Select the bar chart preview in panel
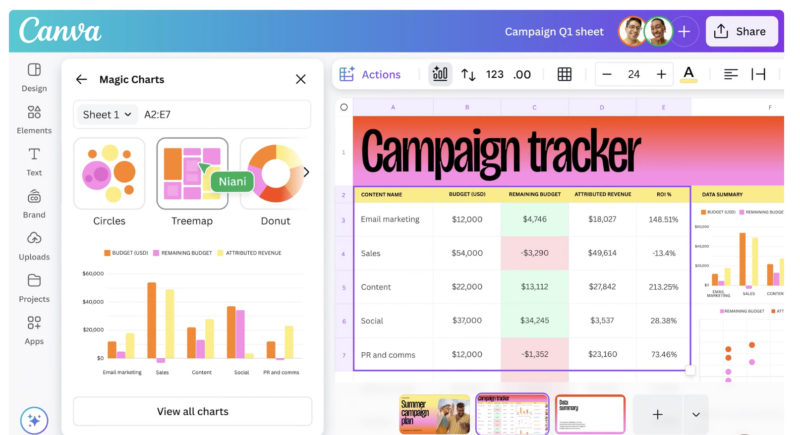Screen dimensions: 800x435 click(192, 313)
